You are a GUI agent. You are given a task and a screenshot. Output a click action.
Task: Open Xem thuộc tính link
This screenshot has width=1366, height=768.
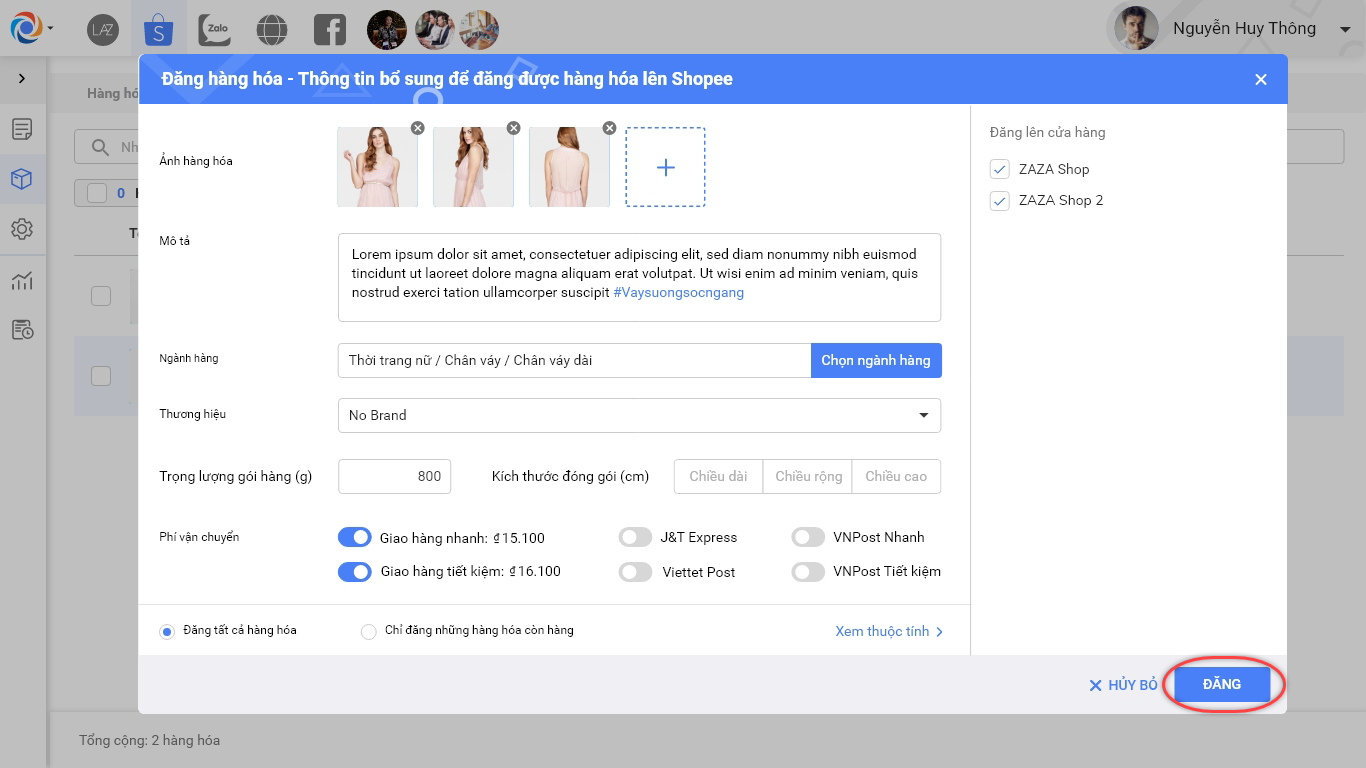(x=889, y=631)
